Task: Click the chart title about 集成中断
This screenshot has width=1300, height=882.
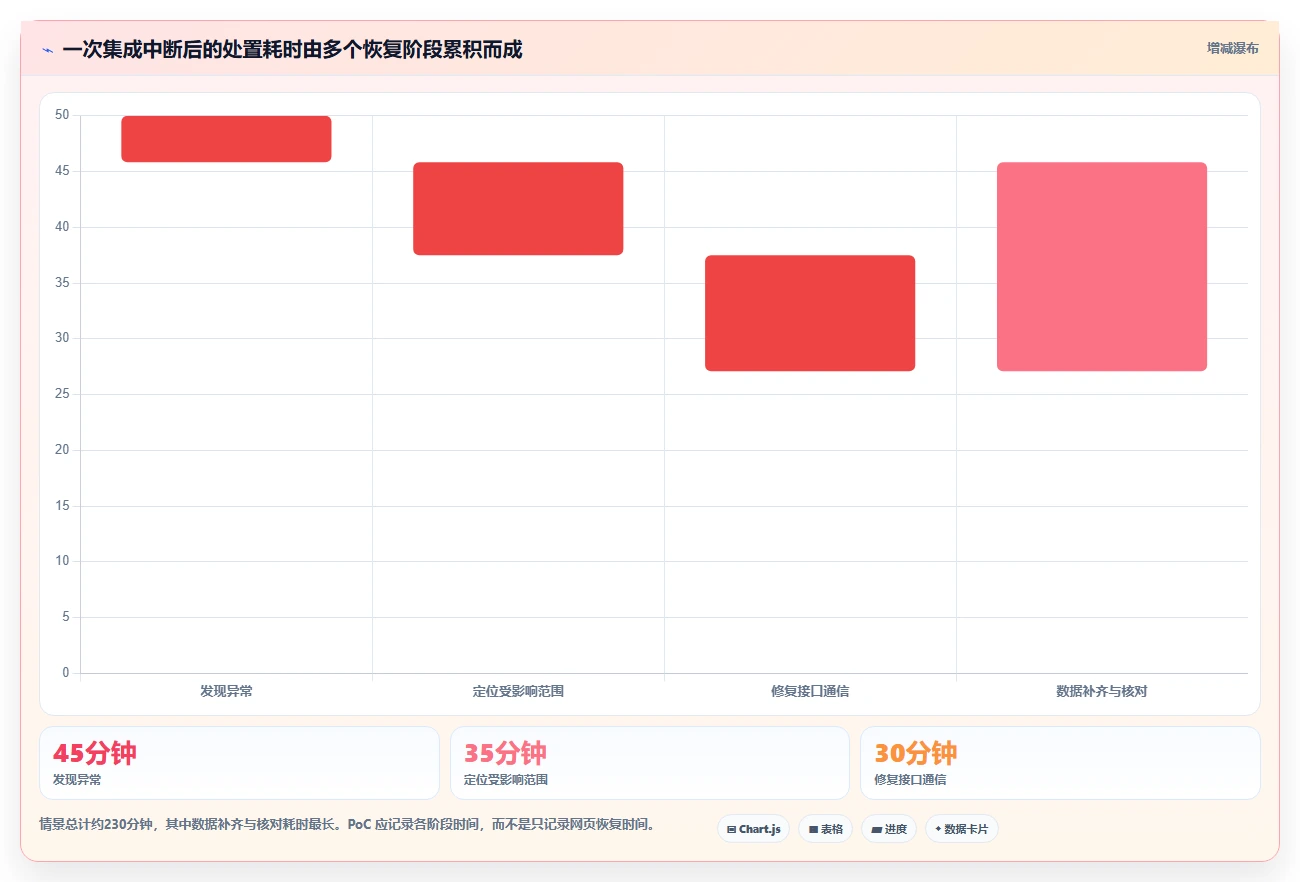Action: coord(292,50)
